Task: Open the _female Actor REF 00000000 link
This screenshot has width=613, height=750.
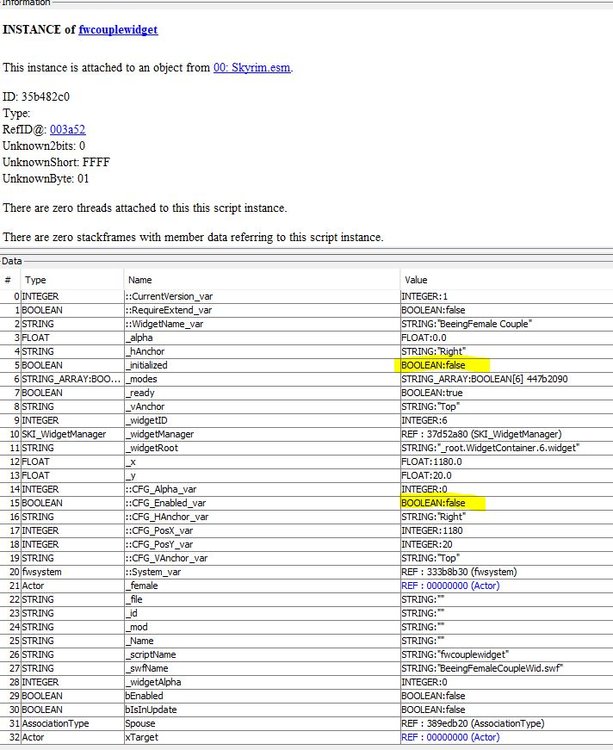Action: pyautogui.click(x=450, y=585)
